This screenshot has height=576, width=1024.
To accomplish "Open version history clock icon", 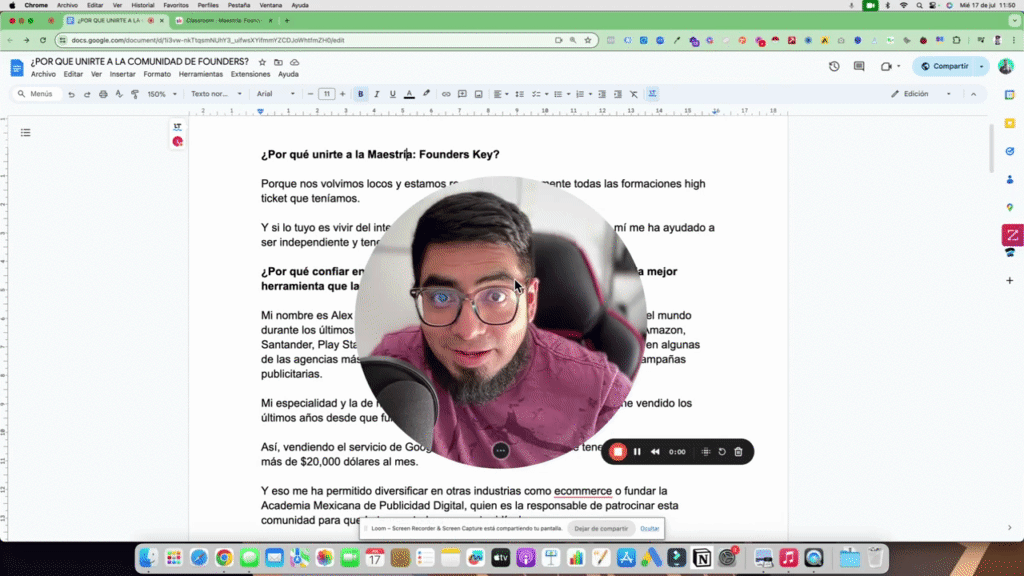I will point(834,66).
